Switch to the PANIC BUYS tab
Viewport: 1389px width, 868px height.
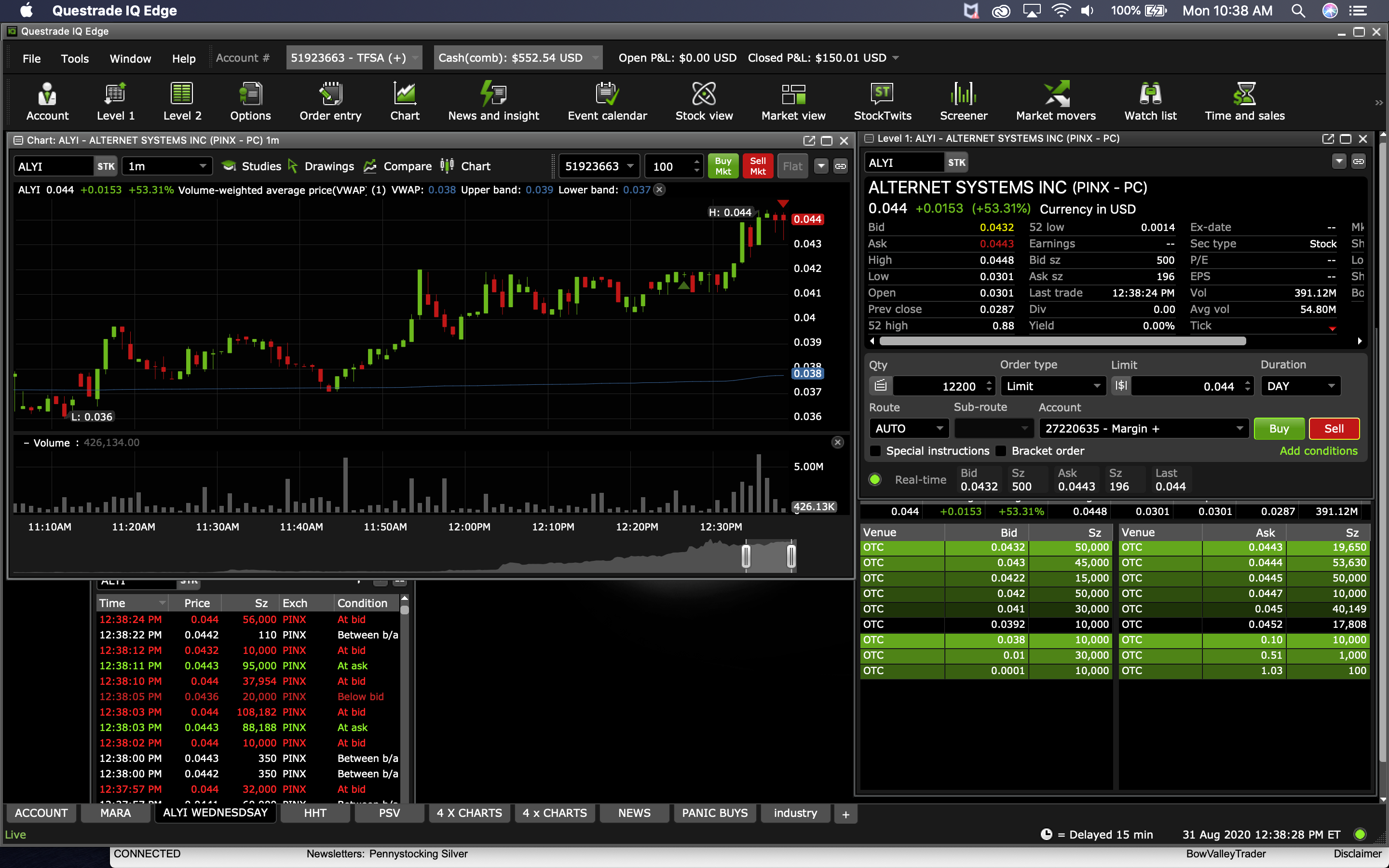click(x=714, y=814)
